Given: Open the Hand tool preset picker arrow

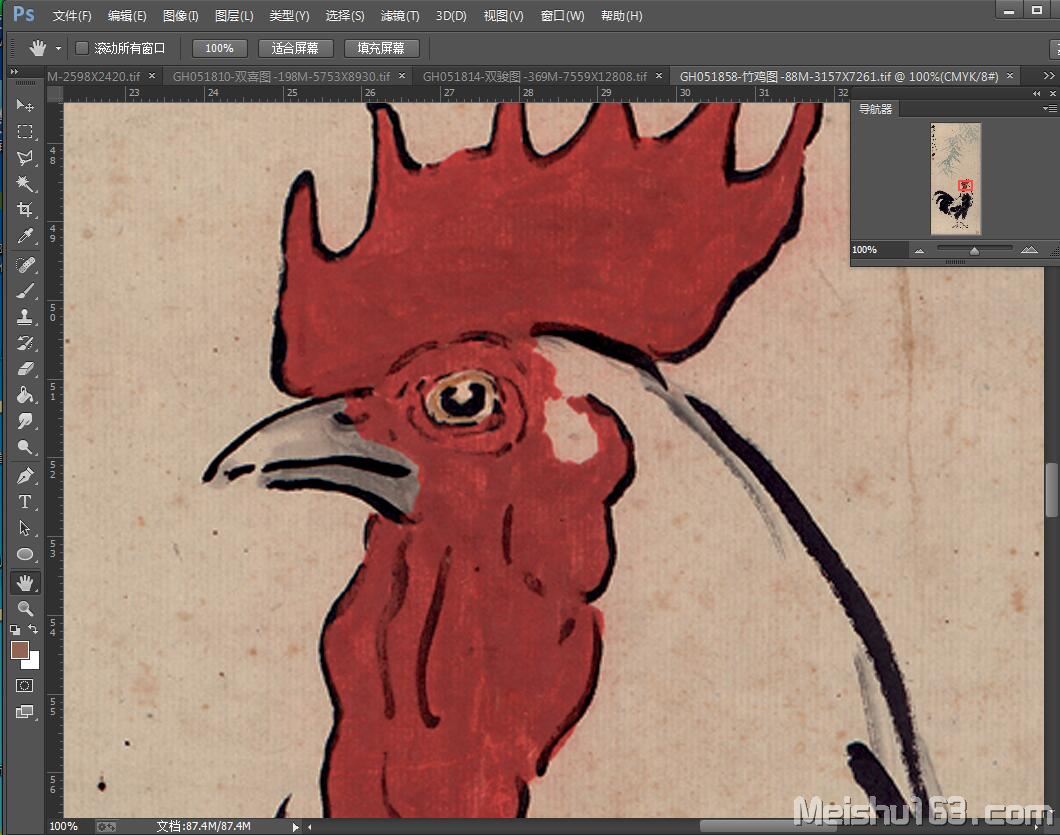Looking at the screenshot, I should [58, 49].
